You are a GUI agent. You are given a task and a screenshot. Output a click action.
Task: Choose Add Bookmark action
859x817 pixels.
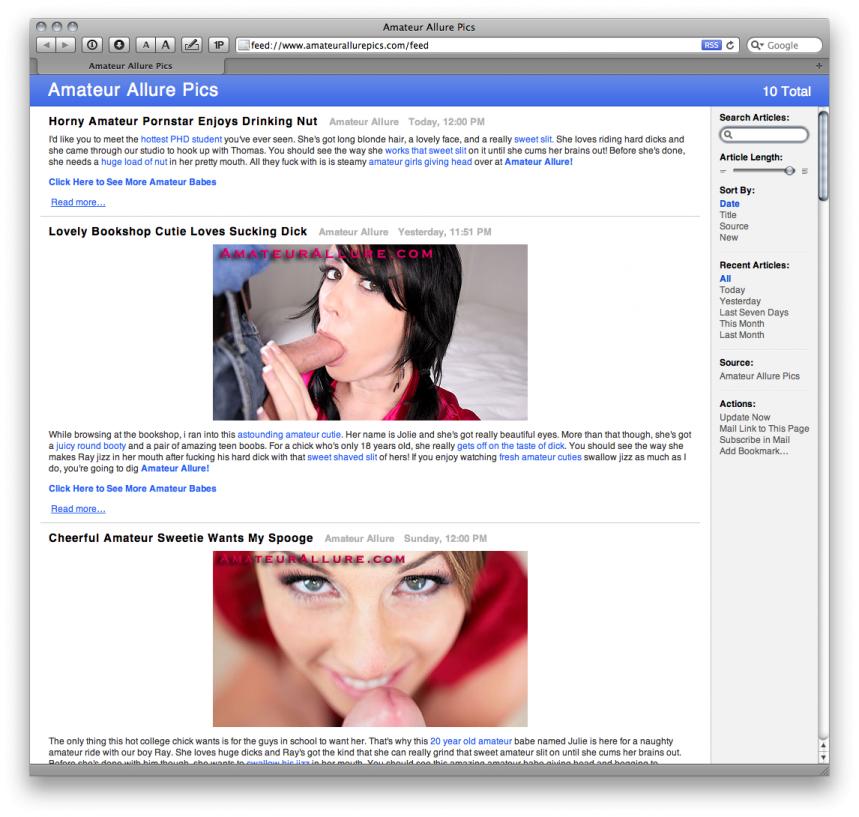point(753,452)
